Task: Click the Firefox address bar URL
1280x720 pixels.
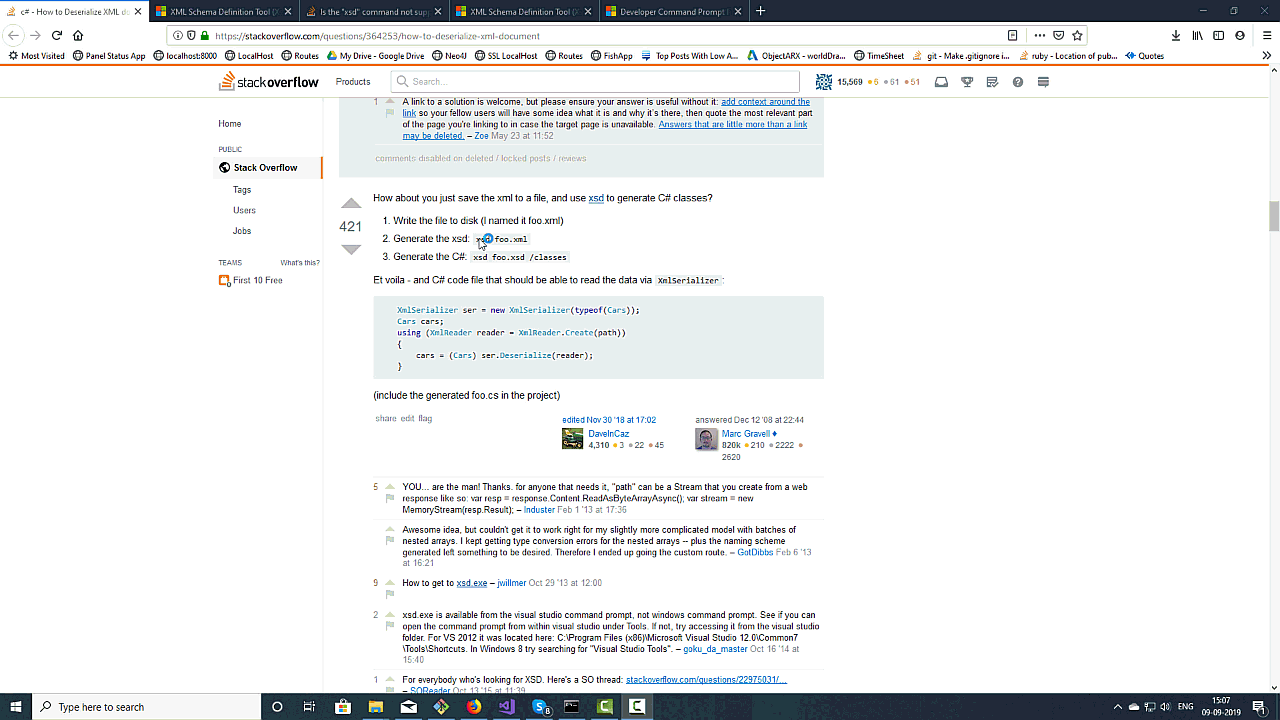Action: coord(377,36)
